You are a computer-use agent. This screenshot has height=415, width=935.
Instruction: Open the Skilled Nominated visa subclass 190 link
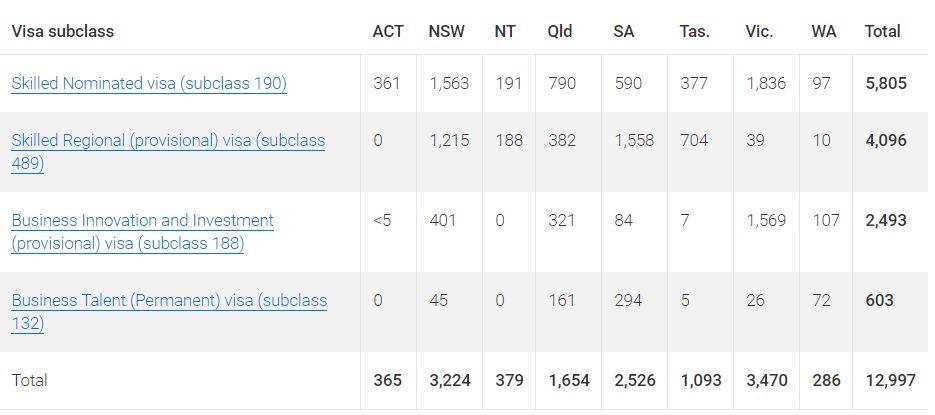[x=149, y=83]
